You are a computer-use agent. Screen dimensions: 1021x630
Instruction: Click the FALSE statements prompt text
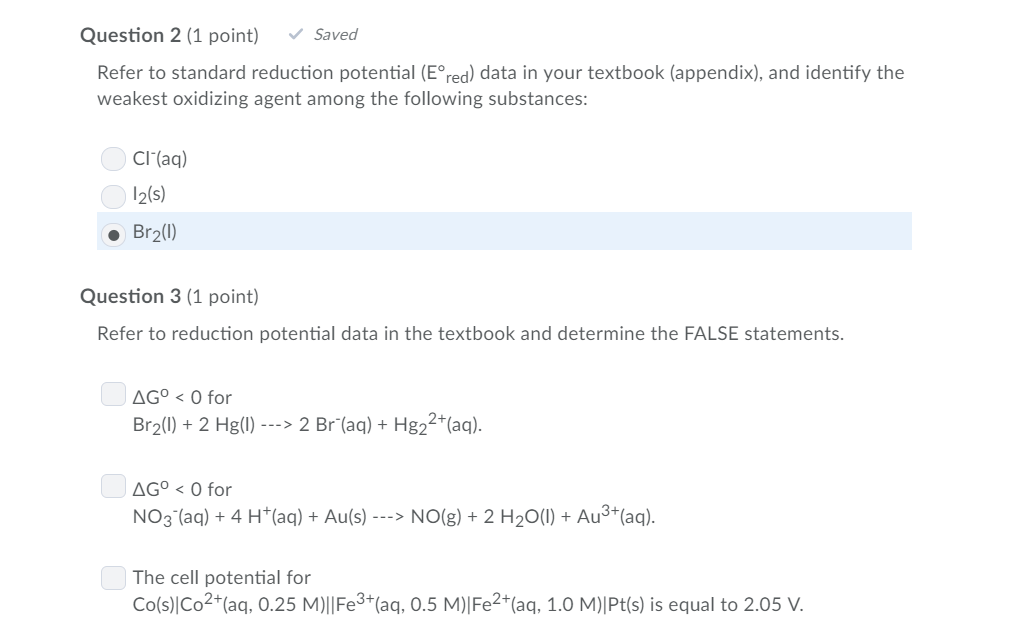(x=470, y=334)
